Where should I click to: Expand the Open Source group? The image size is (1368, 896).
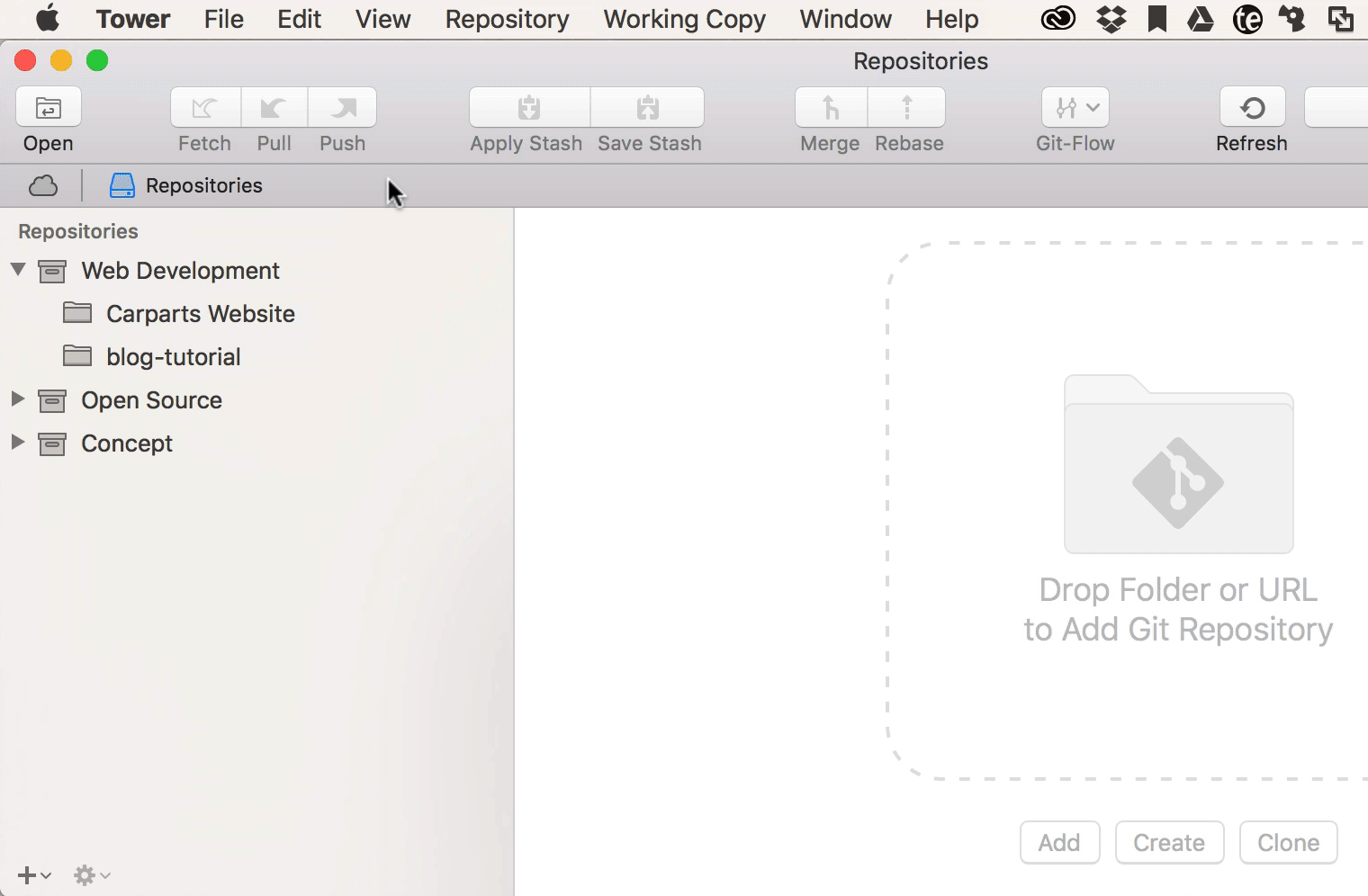coord(17,399)
